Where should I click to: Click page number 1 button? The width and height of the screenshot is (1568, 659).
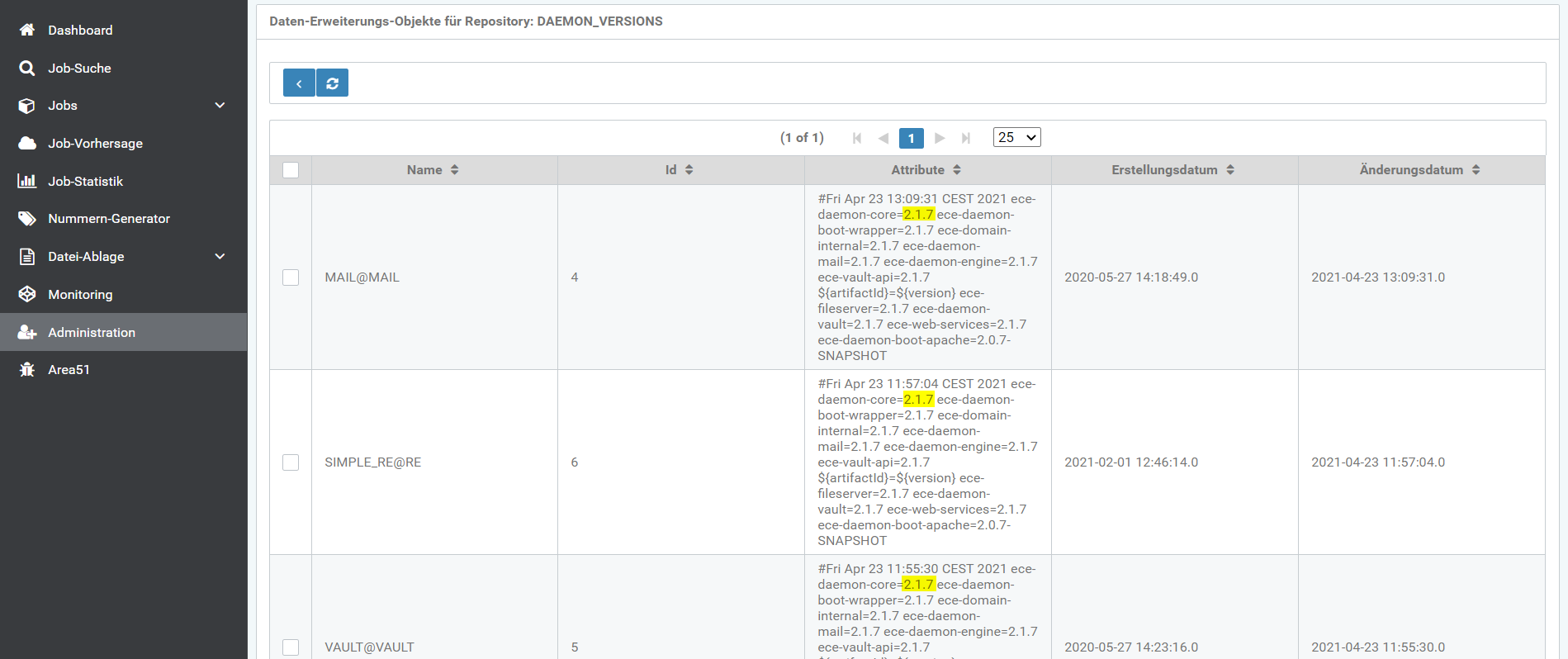[911, 138]
